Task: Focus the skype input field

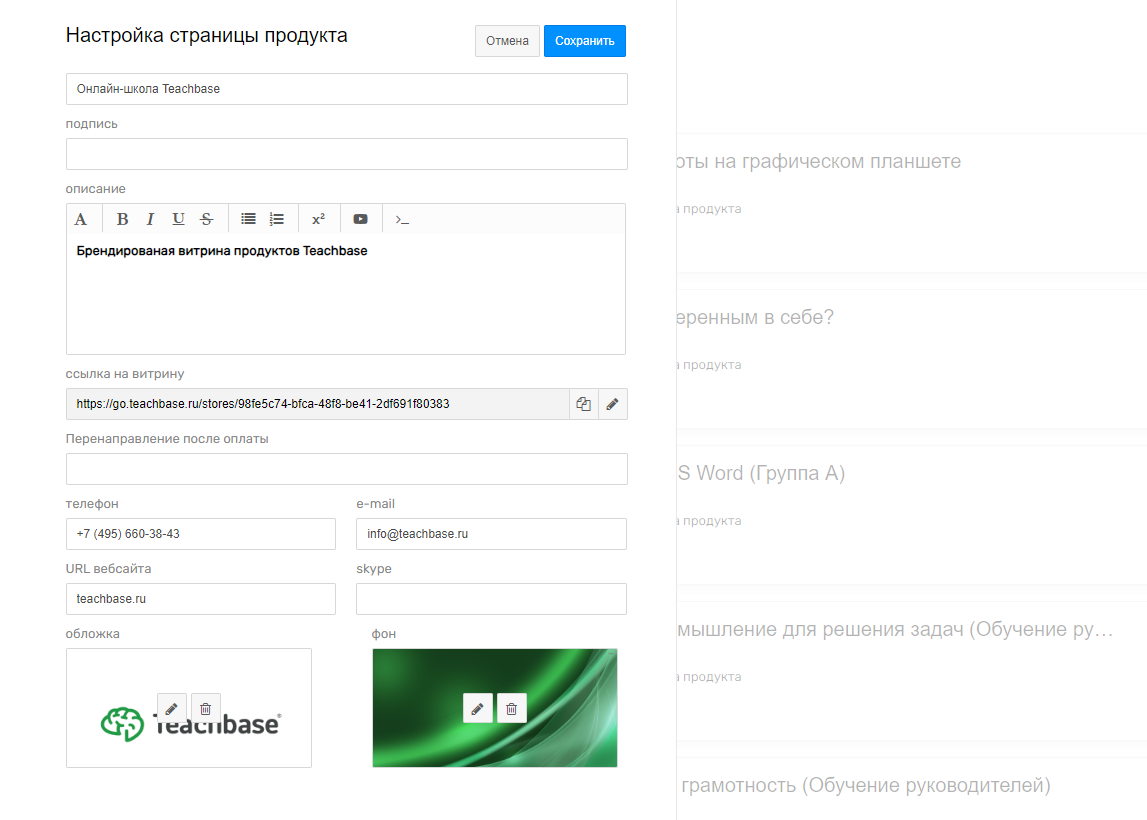Action: (491, 599)
